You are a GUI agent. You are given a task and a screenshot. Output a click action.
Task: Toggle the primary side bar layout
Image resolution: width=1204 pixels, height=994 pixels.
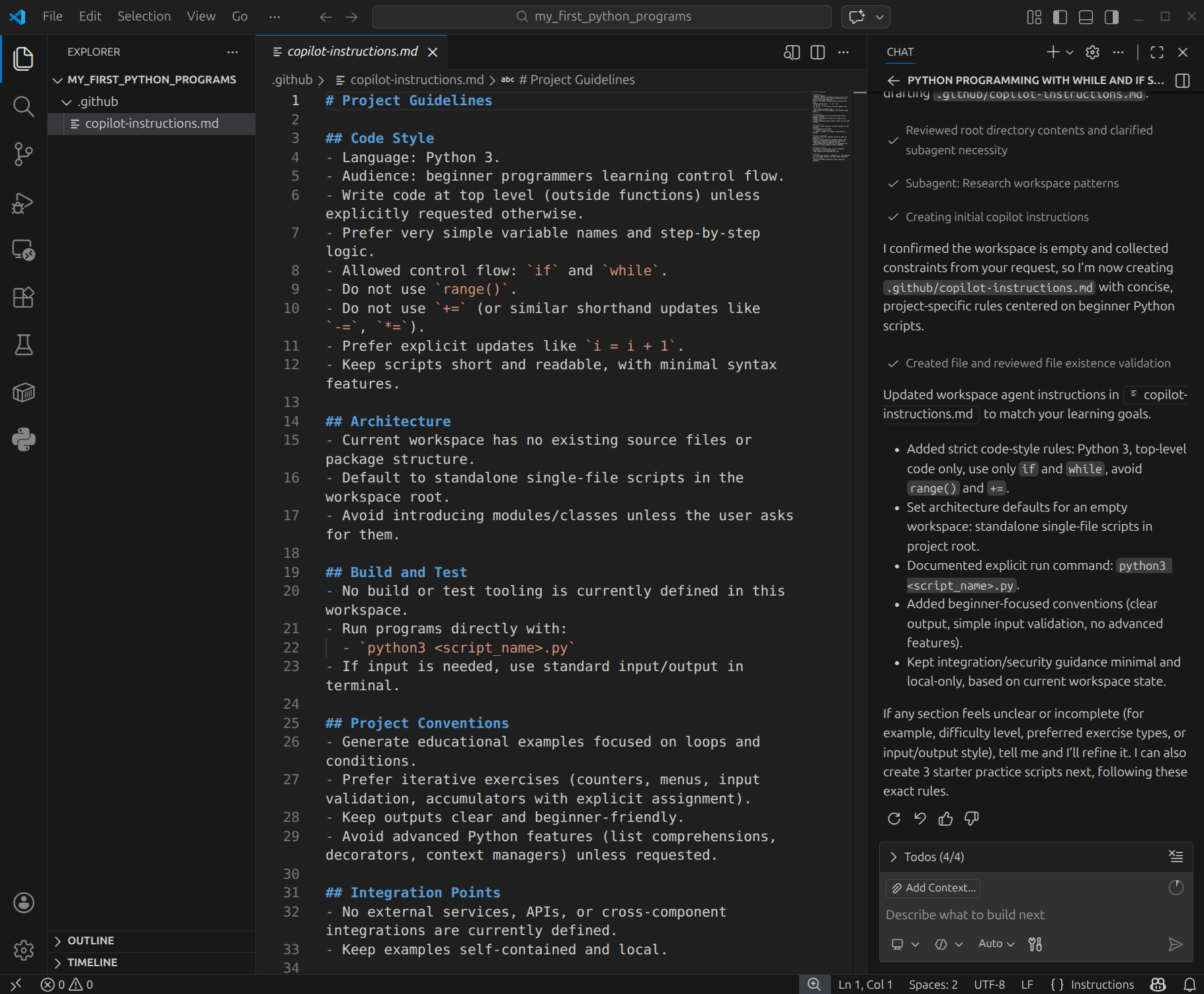click(x=1060, y=17)
